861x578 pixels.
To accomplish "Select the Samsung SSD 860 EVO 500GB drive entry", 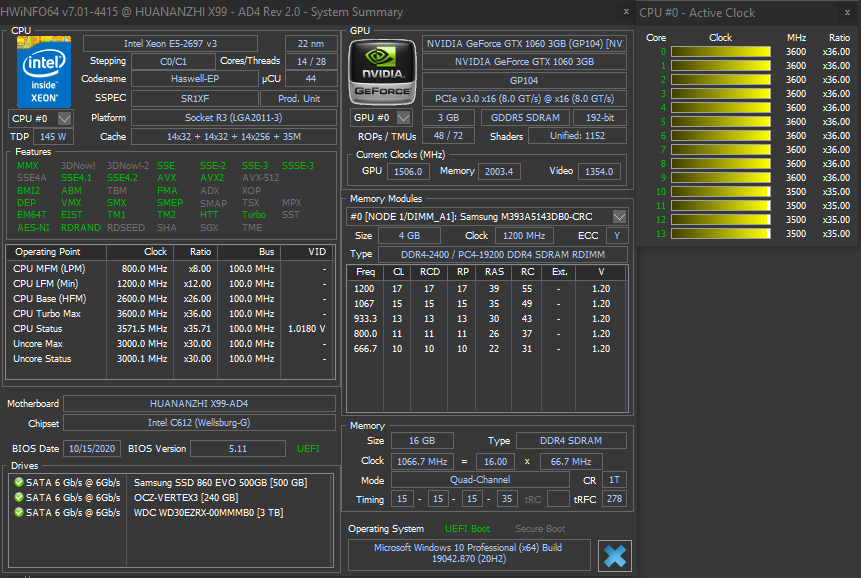I will (221, 482).
